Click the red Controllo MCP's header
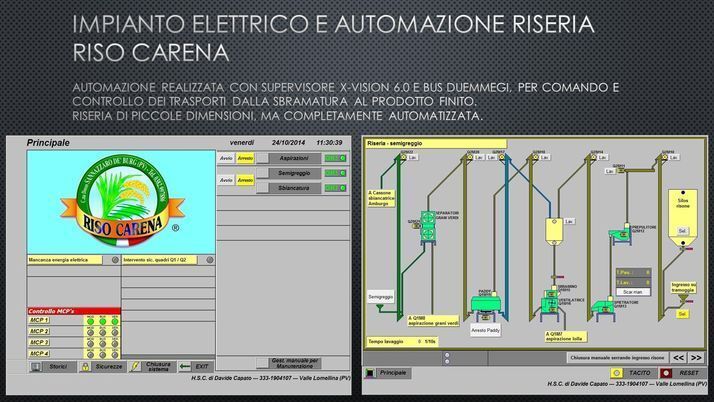 click(x=74, y=311)
